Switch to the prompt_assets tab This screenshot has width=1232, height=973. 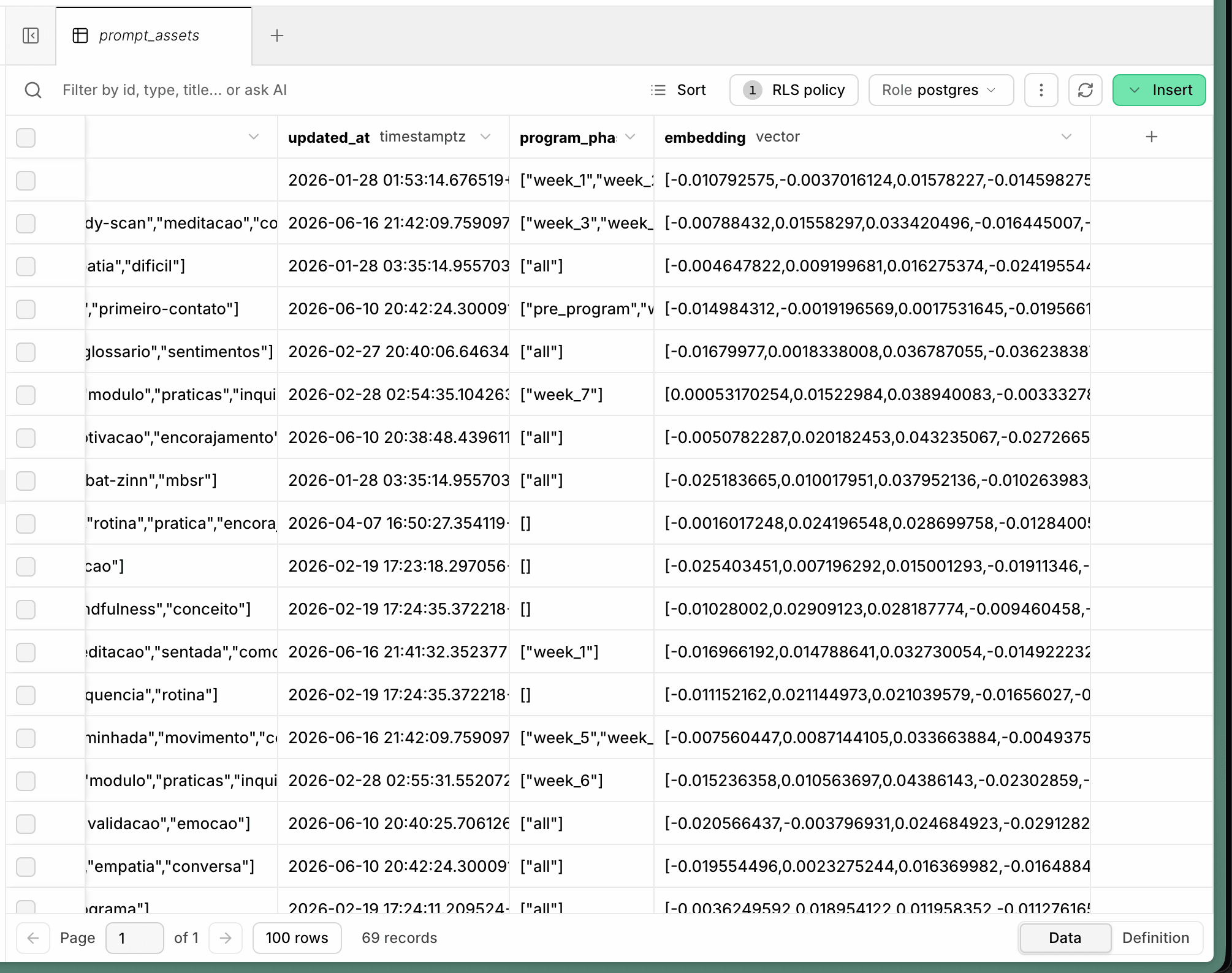153,36
